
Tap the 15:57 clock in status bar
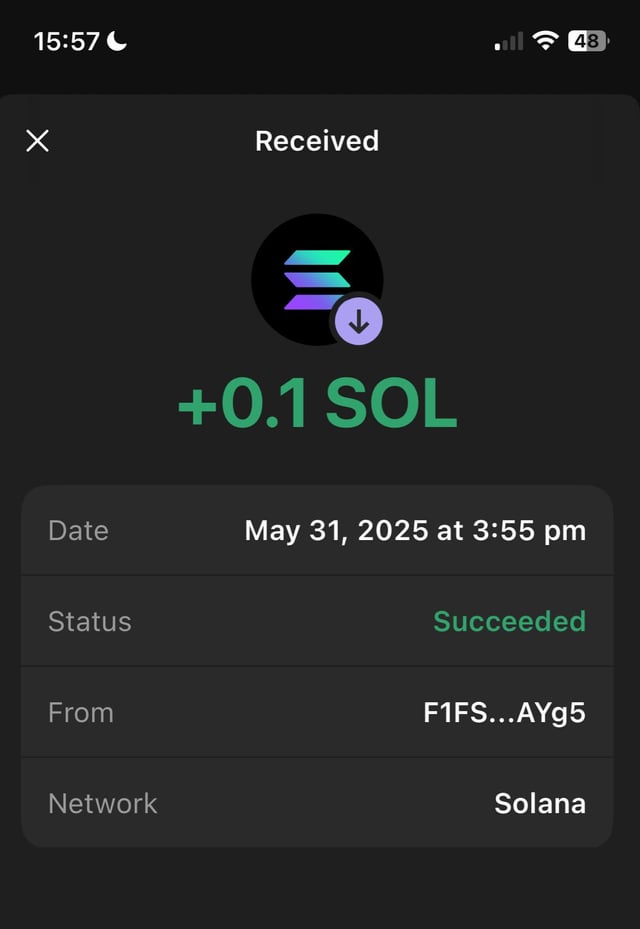[x=66, y=41]
